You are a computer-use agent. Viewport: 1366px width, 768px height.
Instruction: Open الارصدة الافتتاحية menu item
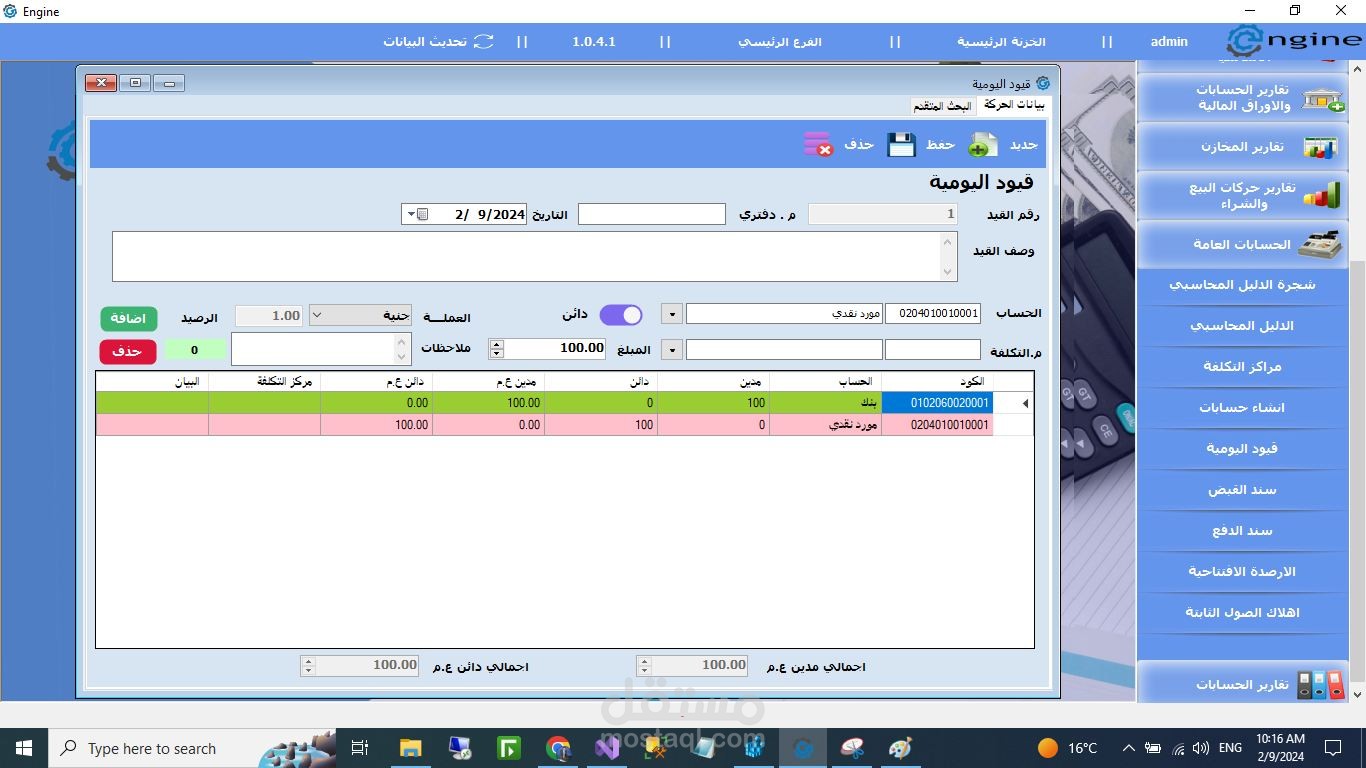pyautogui.click(x=1243, y=572)
